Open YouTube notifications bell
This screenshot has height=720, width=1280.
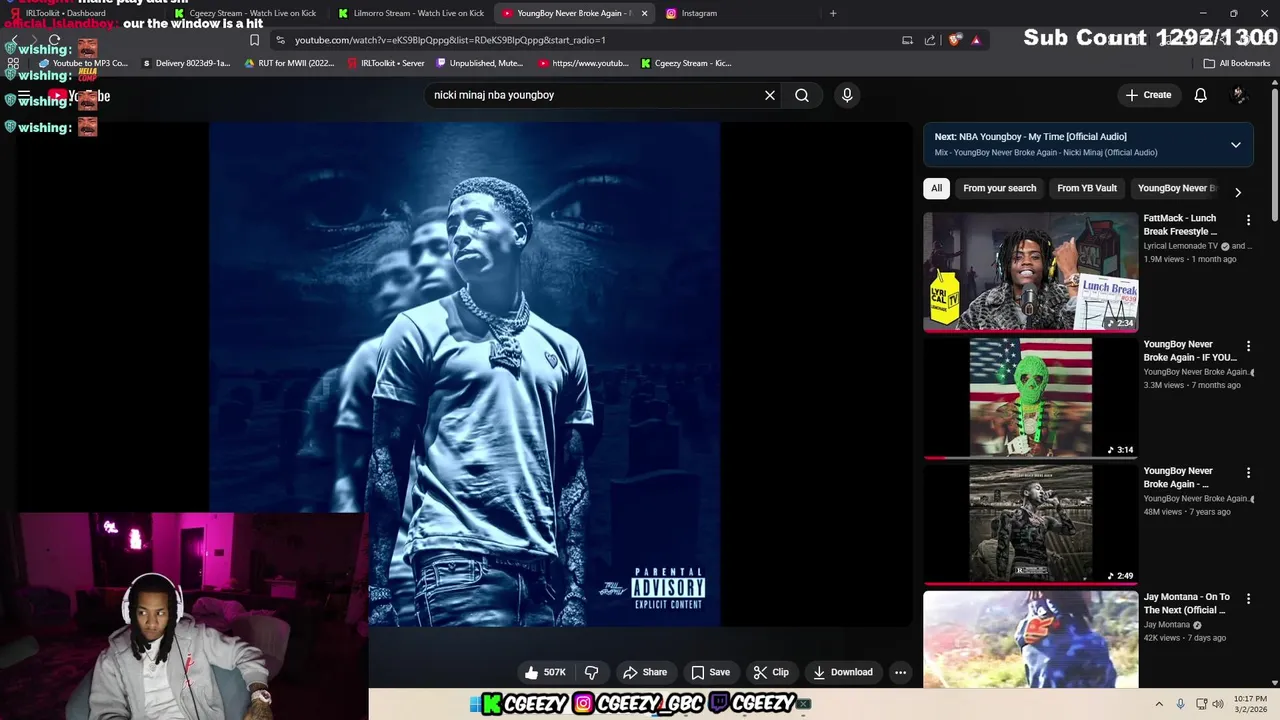1200,95
